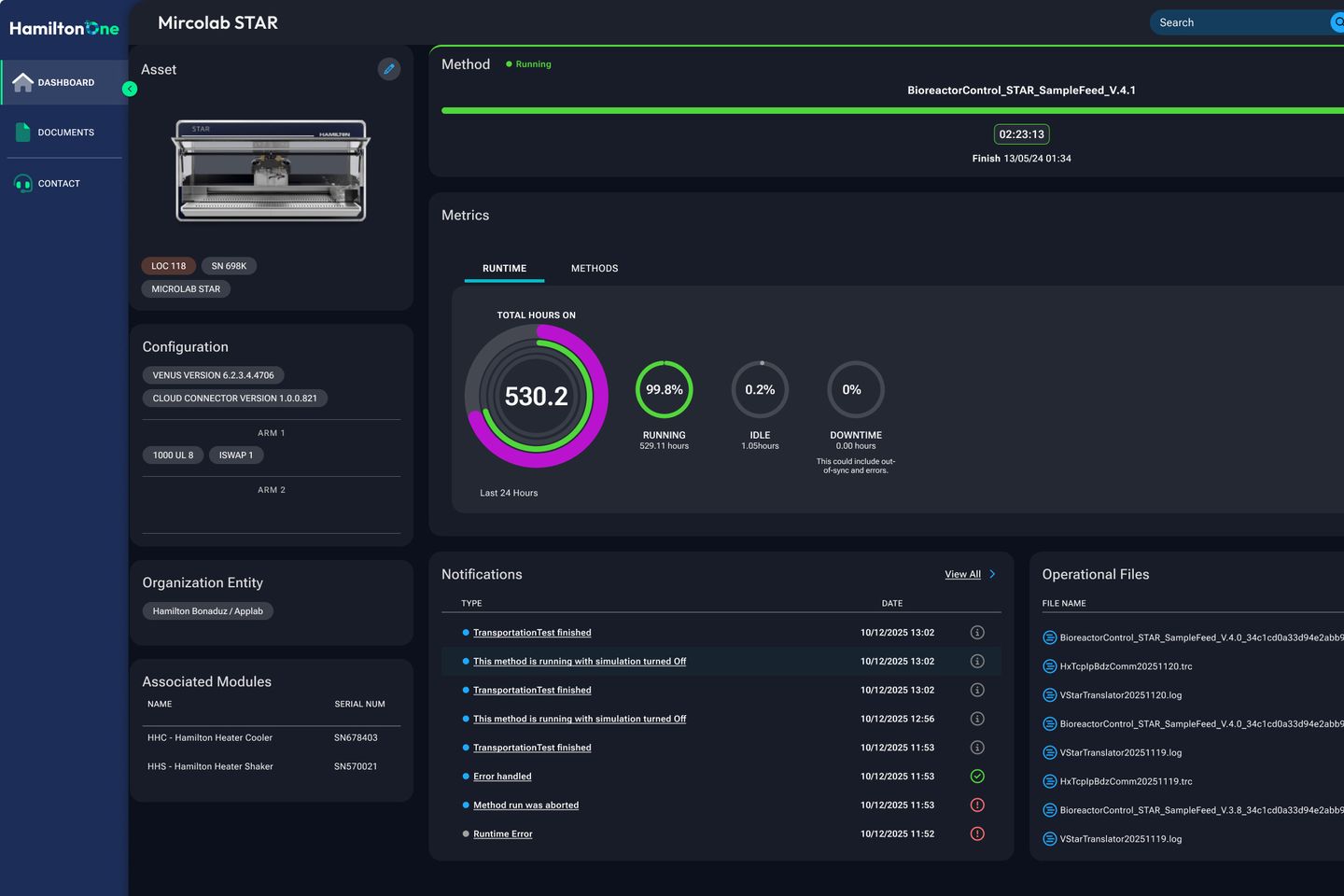Collapse sidebar with green chevron button

pyautogui.click(x=130, y=89)
